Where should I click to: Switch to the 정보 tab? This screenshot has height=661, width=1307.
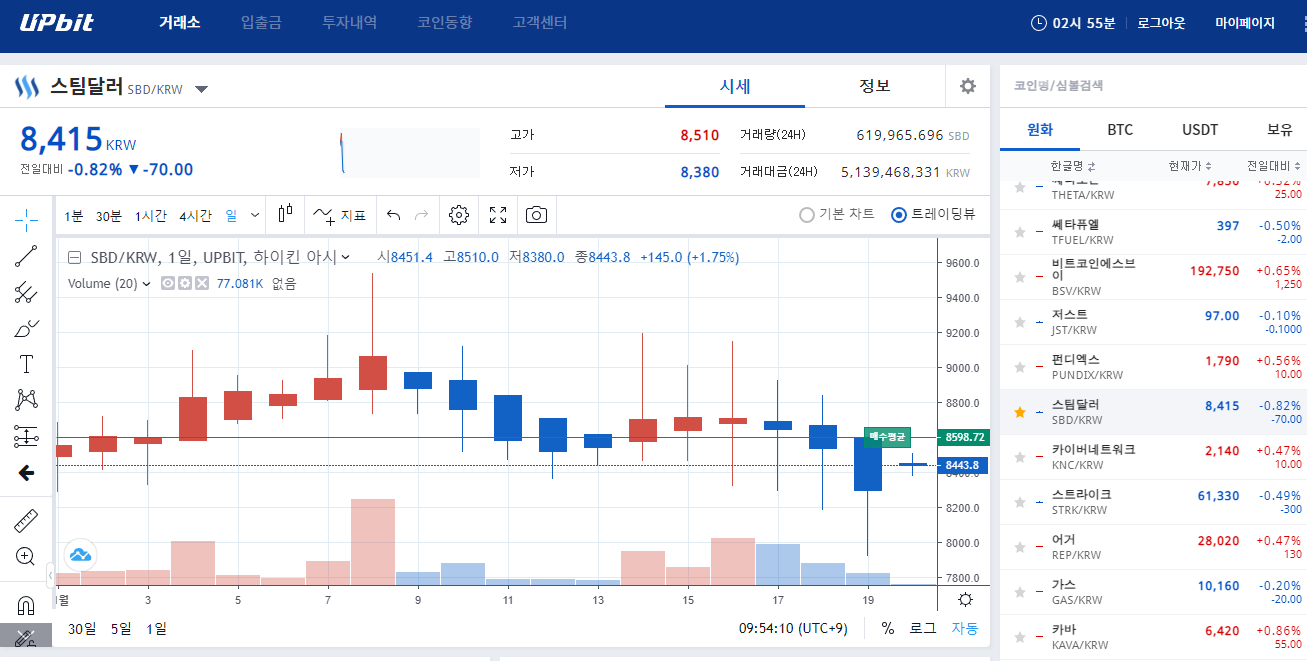point(875,86)
